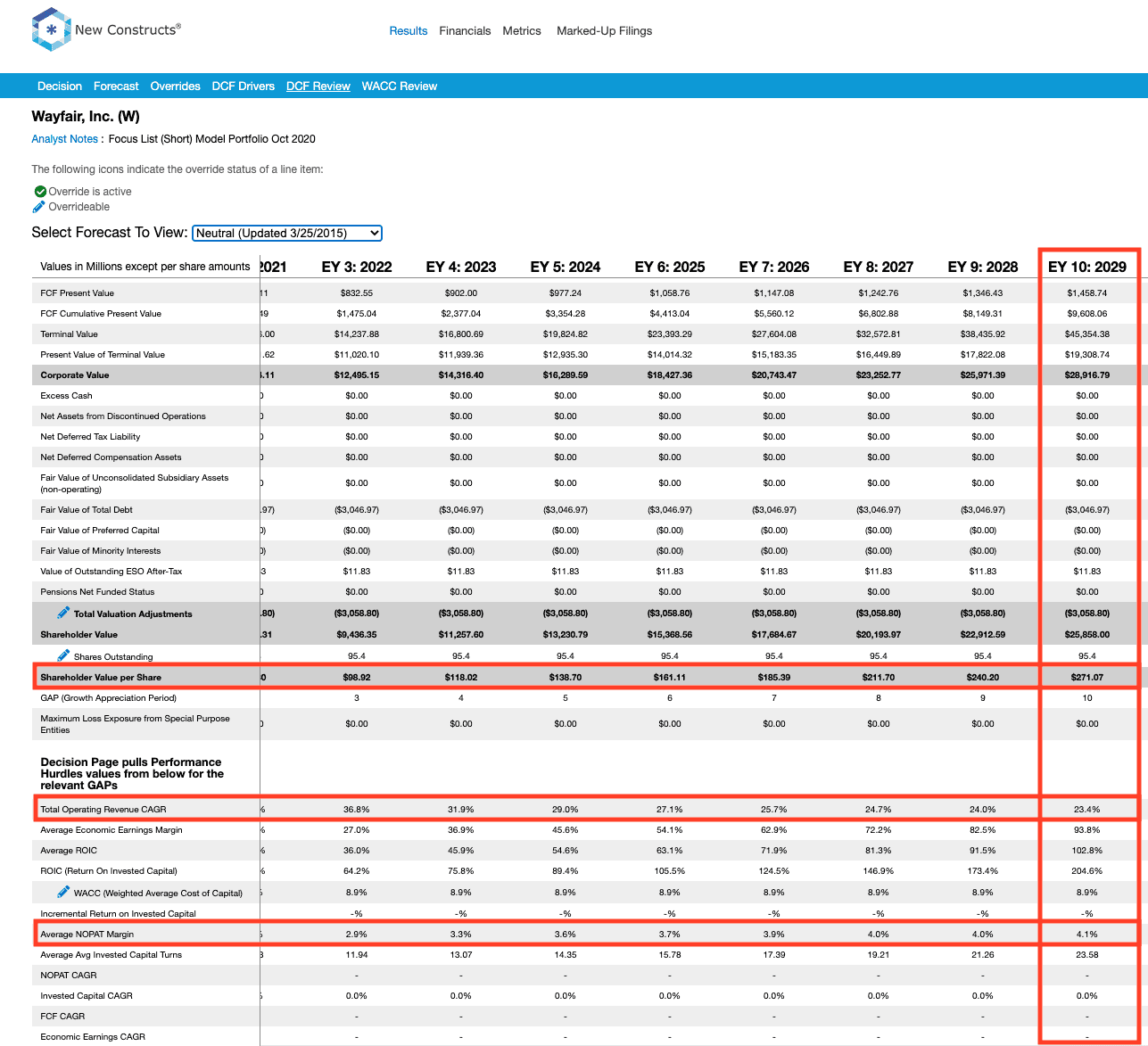This screenshot has width=1148, height=1046.
Task: Click the $240.20 share value cell
Action: click(983, 678)
